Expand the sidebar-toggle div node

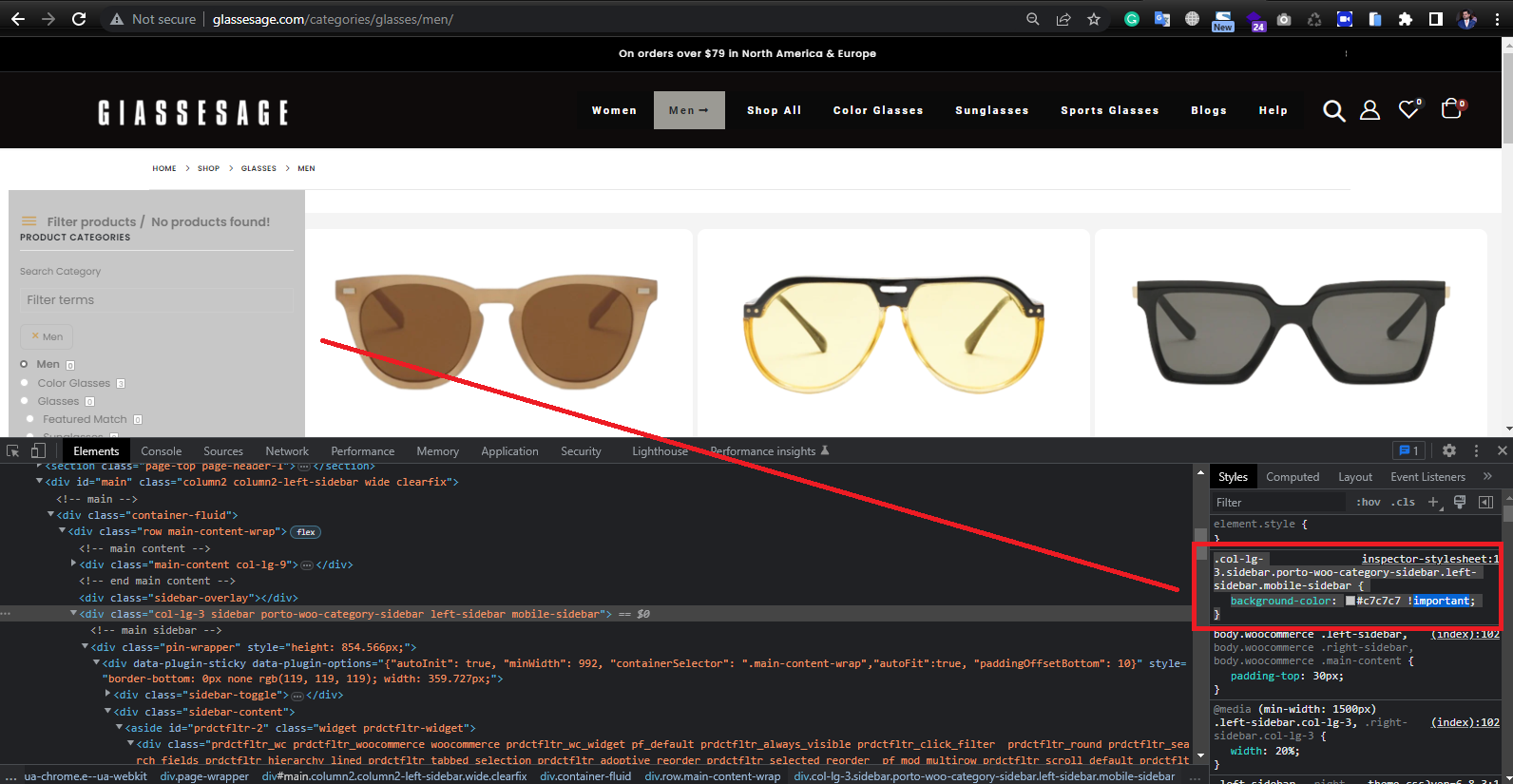pyautogui.click(x=107, y=695)
